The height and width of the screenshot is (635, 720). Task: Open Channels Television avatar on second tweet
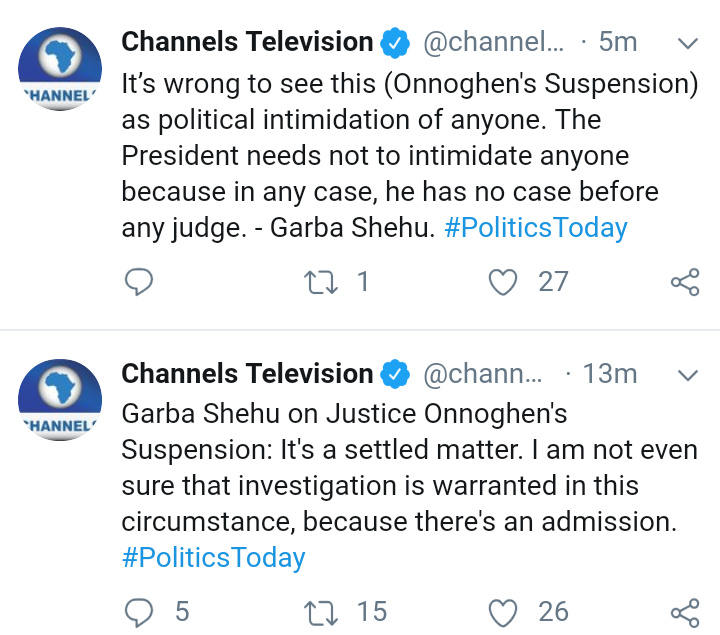[61, 399]
